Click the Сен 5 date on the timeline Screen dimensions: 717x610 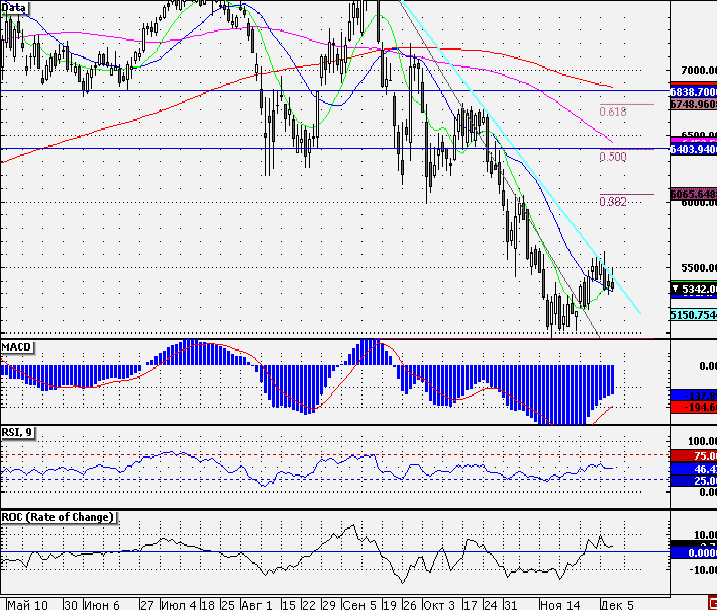tap(360, 605)
